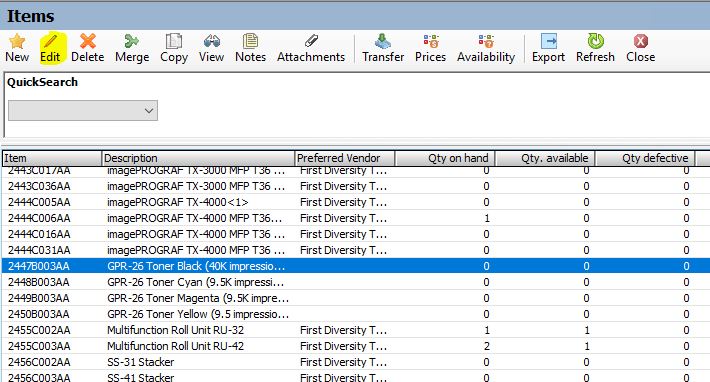Click GPR-26 Toner Yellow description

(198, 314)
